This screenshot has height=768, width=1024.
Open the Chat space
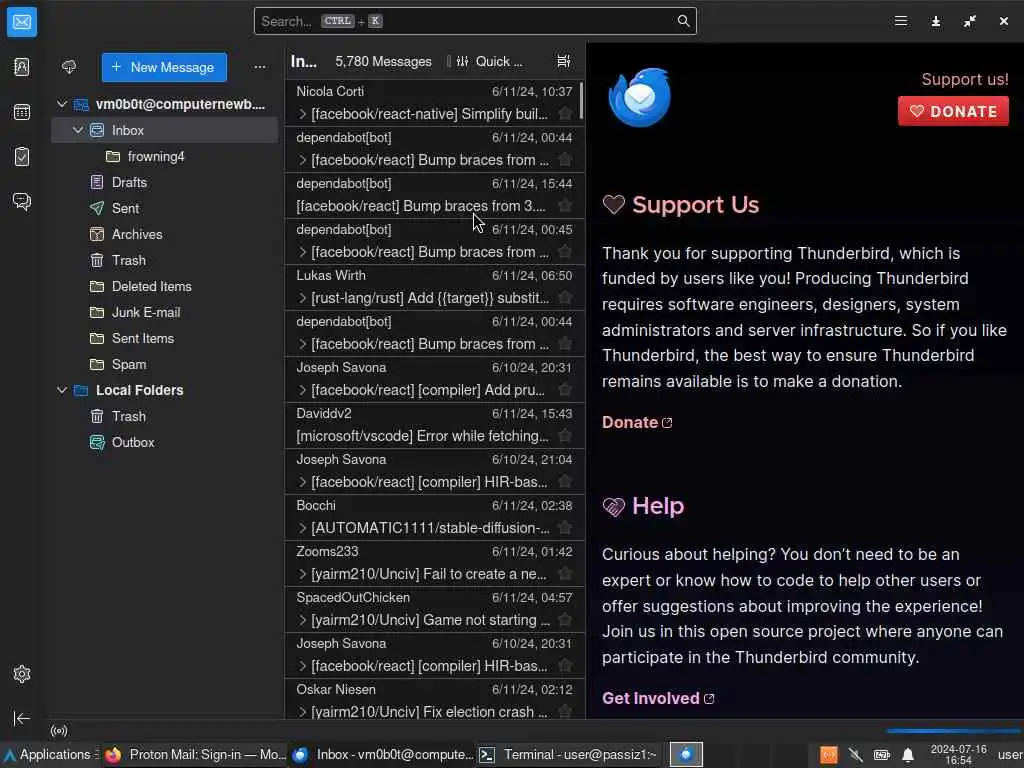[x=22, y=201]
